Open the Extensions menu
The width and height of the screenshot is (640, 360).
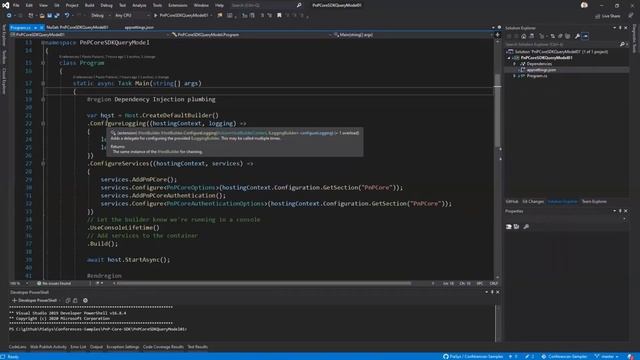click(178, 5)
